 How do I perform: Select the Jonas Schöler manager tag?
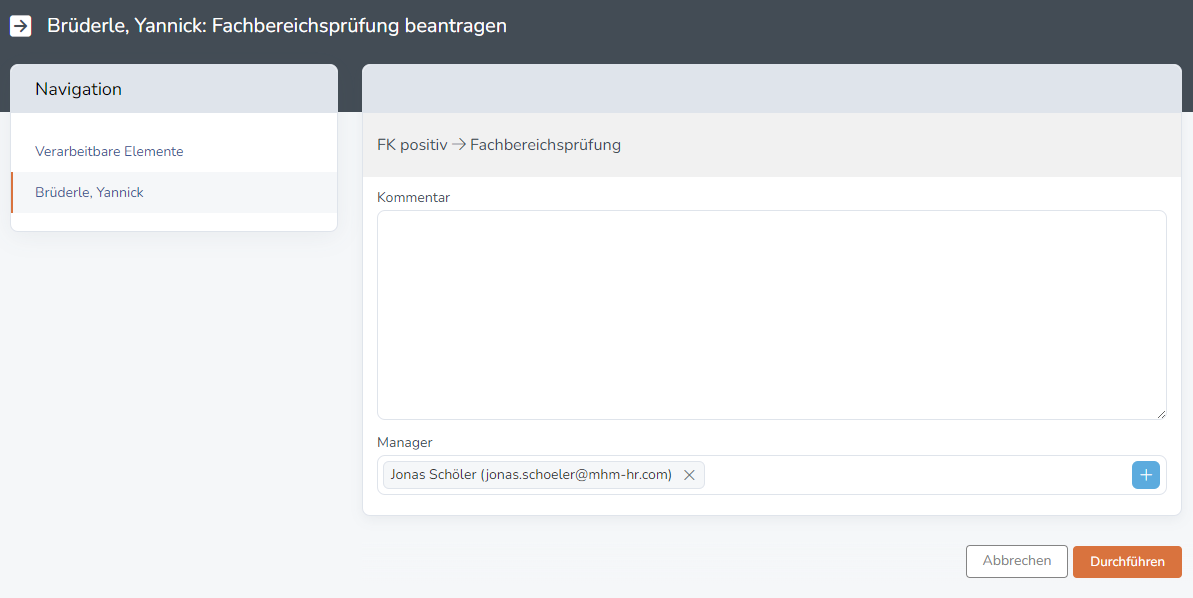click(531, 475)
